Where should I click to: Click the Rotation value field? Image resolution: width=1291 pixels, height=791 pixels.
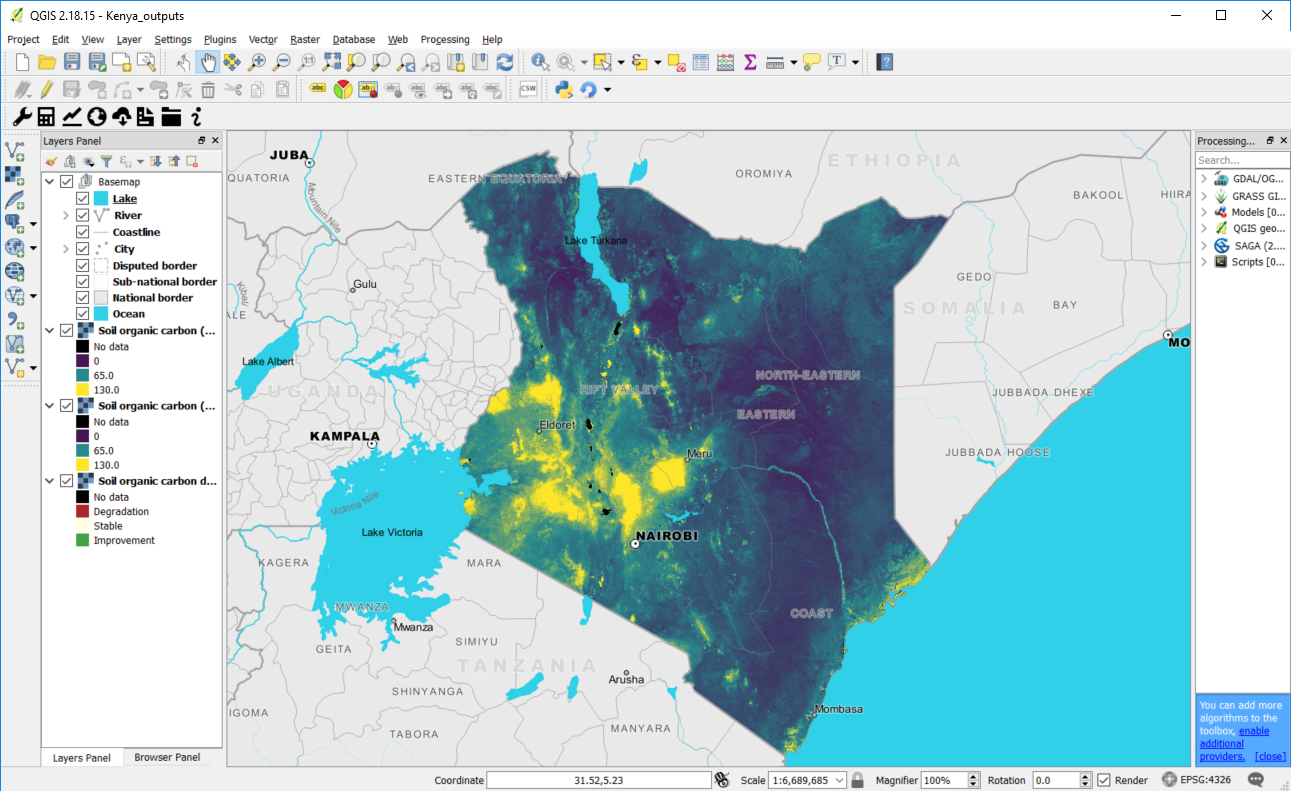click(1055, 780)
